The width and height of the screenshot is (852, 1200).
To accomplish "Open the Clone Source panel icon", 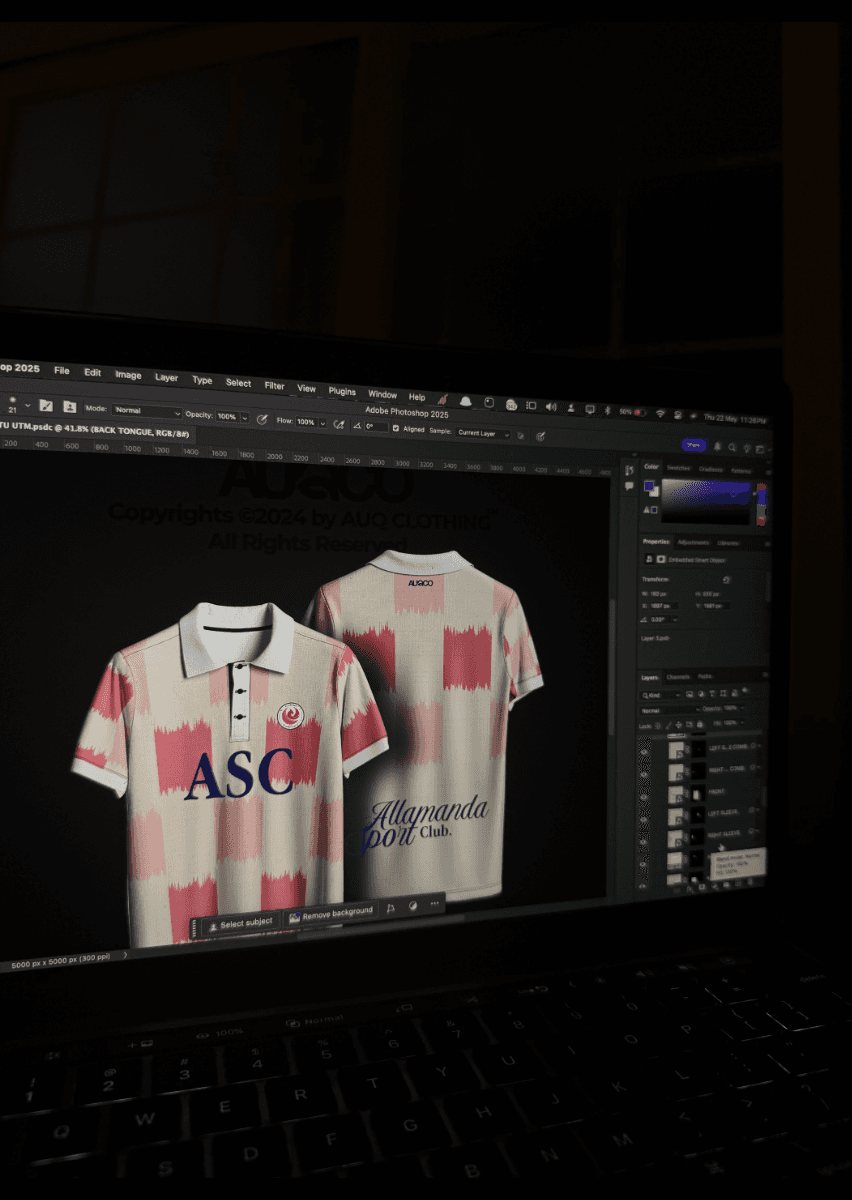I will [70, 406].
